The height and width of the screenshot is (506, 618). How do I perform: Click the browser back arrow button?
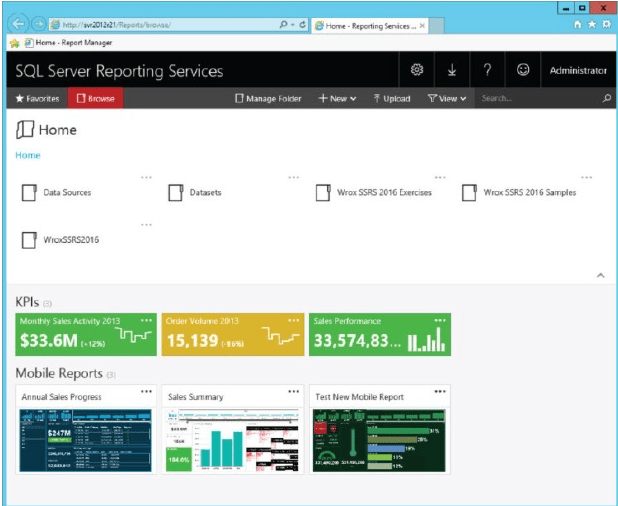tap(18, 24)
